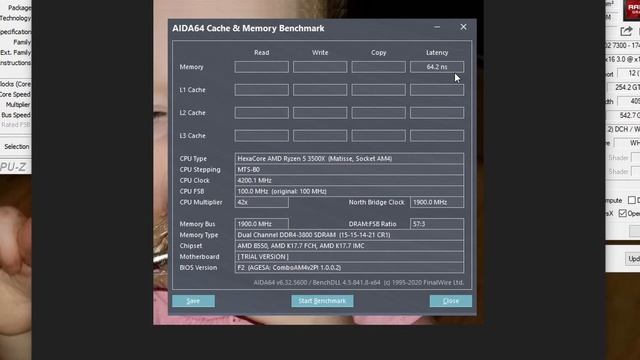The width and height of the screenshot is (640, 360).
Task: Click the Chipset AMD B550 field
Action: [349, 246]
